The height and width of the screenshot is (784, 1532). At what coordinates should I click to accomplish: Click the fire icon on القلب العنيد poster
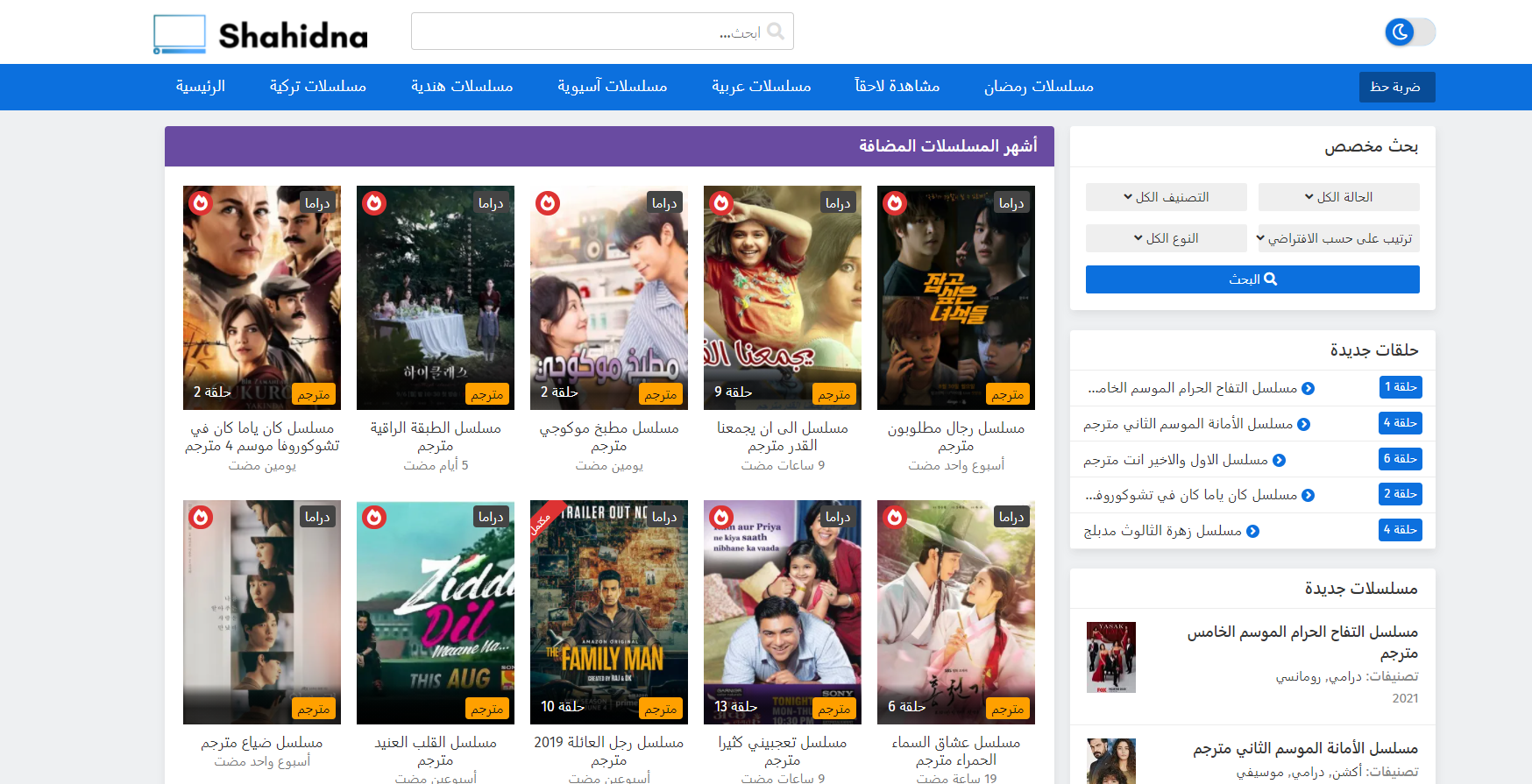click(374, 518)
